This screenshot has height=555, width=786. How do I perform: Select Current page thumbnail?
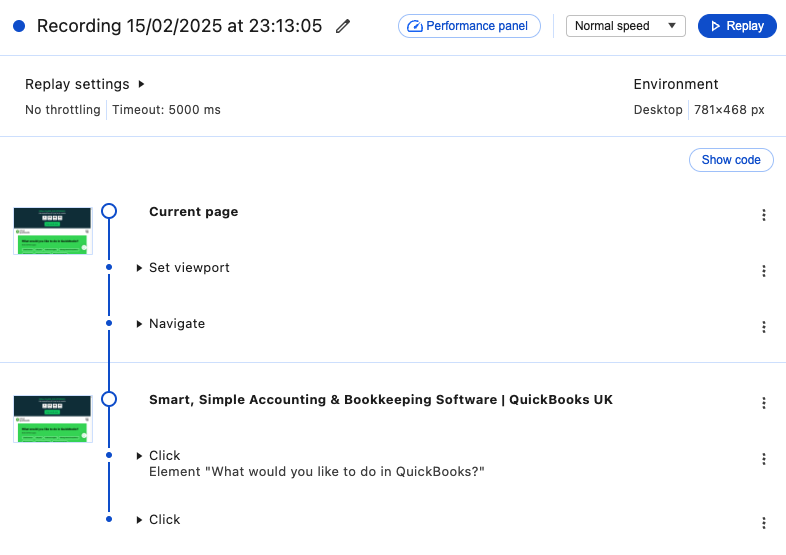coord(53,231)
